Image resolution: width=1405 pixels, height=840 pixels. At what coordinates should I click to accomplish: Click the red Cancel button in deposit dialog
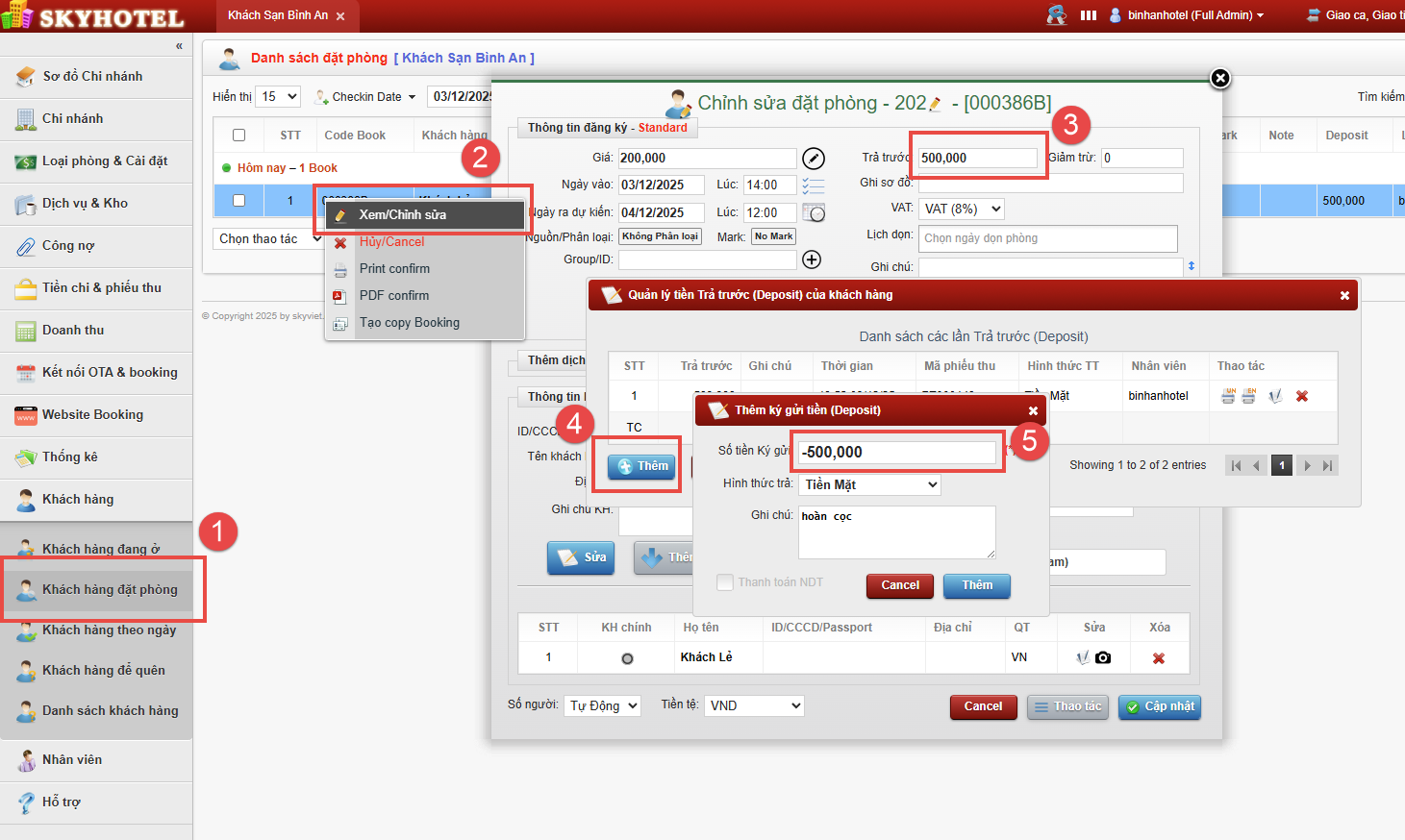click(x=899, y=585)
